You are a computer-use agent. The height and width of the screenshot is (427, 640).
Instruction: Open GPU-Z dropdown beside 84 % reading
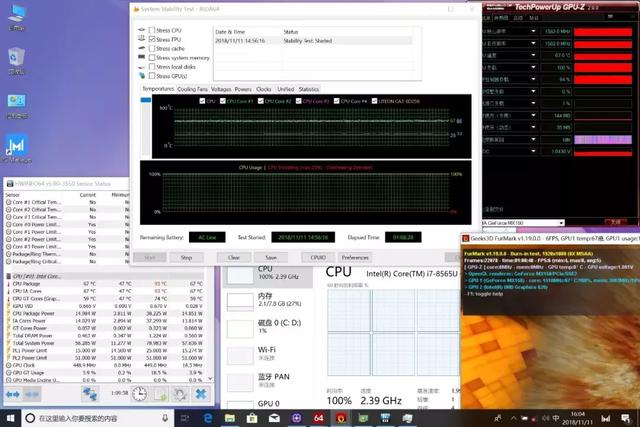pos(533,79)
